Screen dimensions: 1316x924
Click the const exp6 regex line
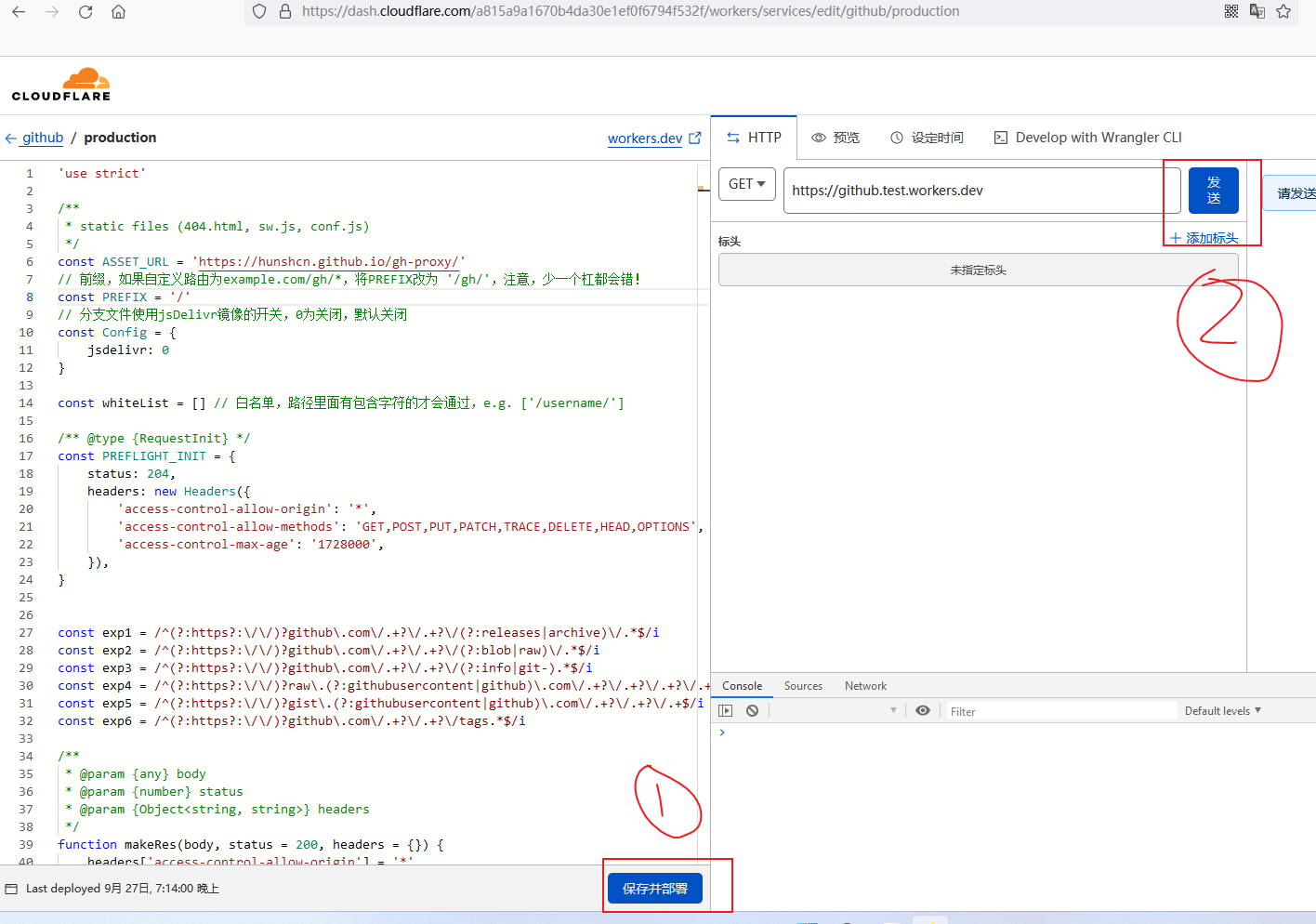pos(292,721)
